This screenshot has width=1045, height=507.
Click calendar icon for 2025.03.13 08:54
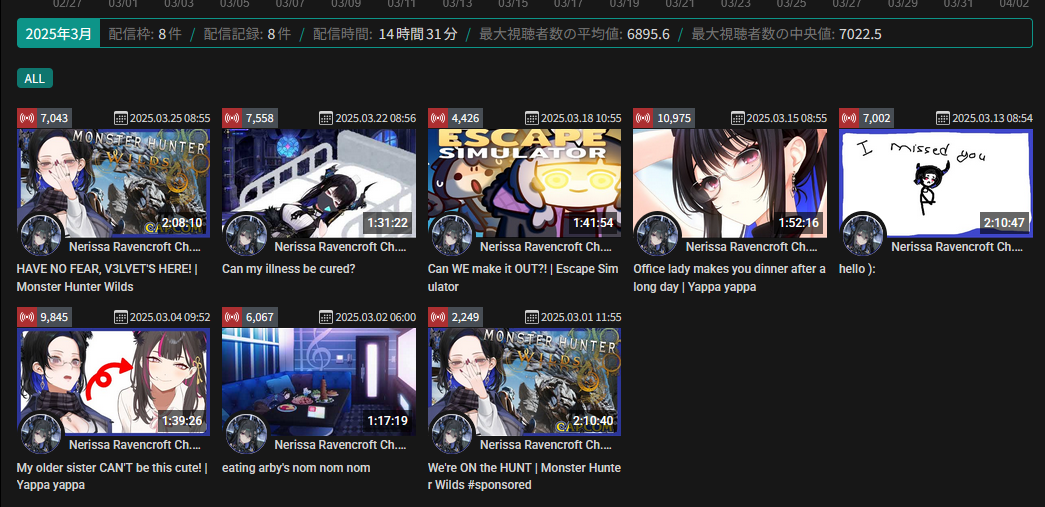tap(943, 119)
